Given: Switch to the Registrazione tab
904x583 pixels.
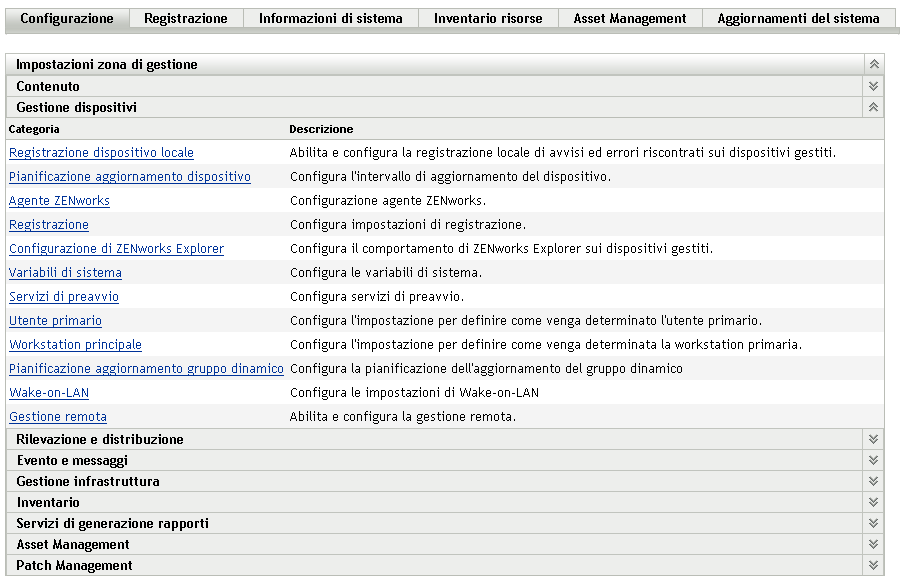Looking at the screenshot, I should pos(186,18).
